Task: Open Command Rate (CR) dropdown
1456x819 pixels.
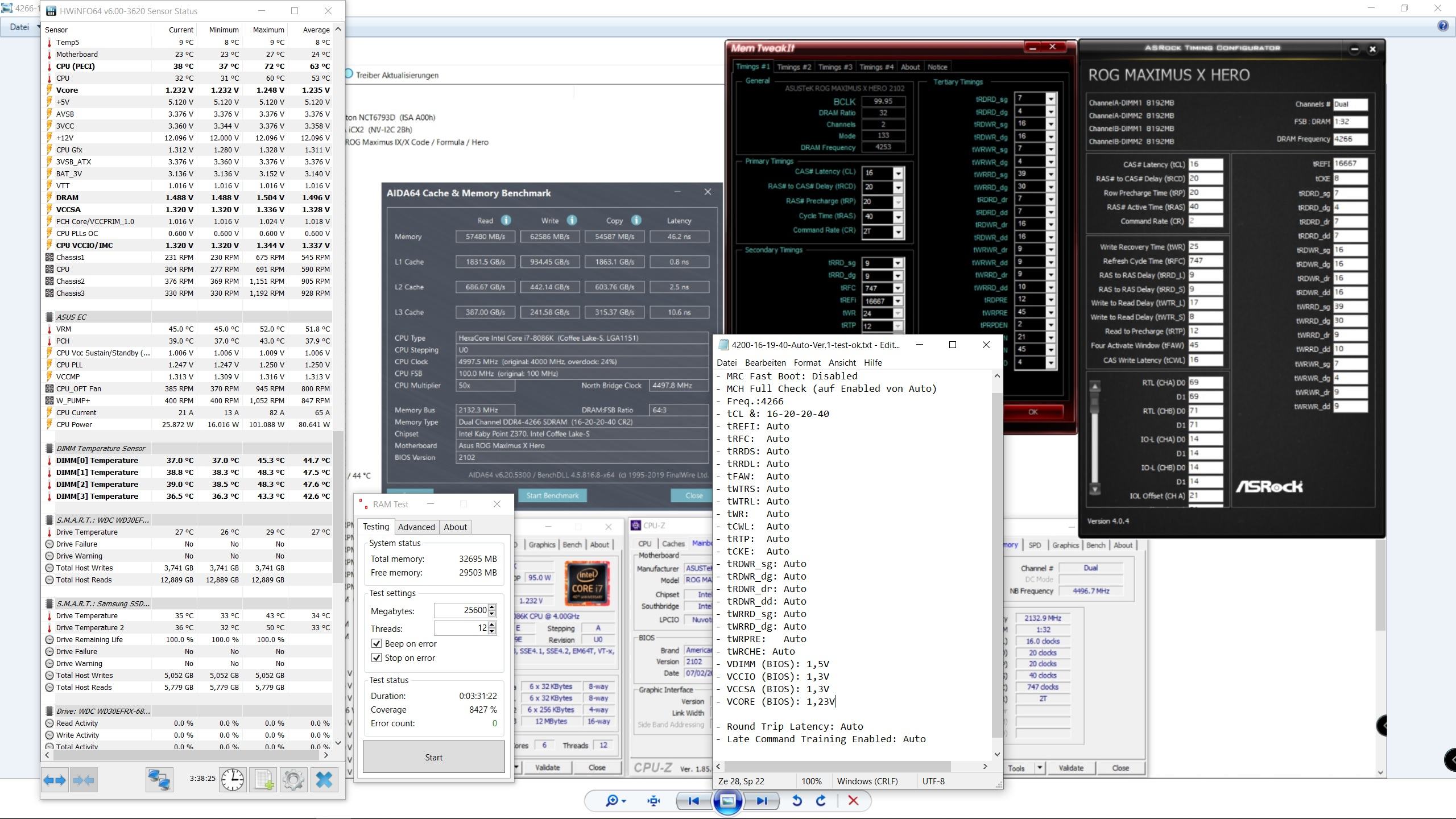Action: tap(898, 231)
